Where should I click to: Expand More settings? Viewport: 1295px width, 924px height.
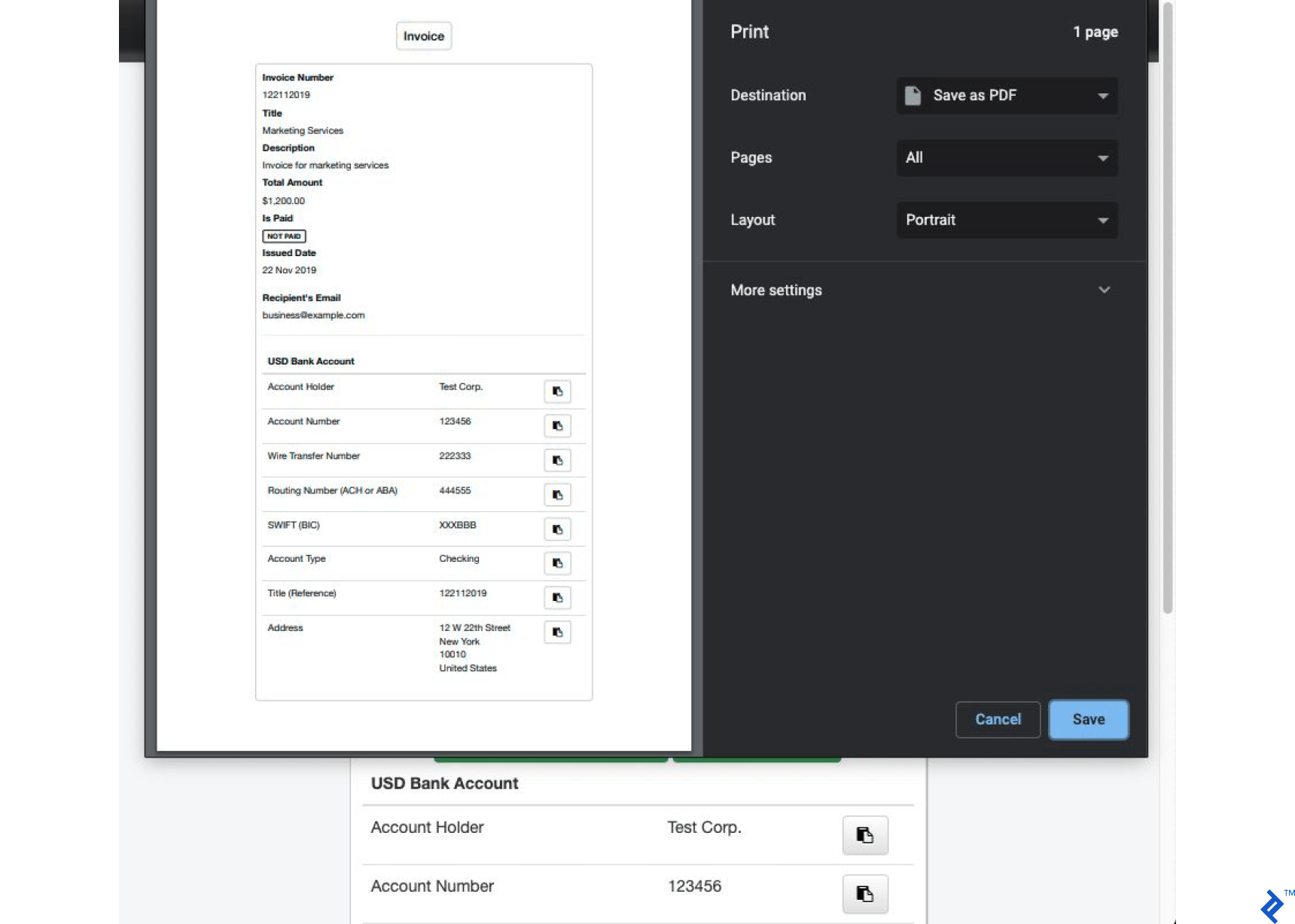click(x=923, y=290)
